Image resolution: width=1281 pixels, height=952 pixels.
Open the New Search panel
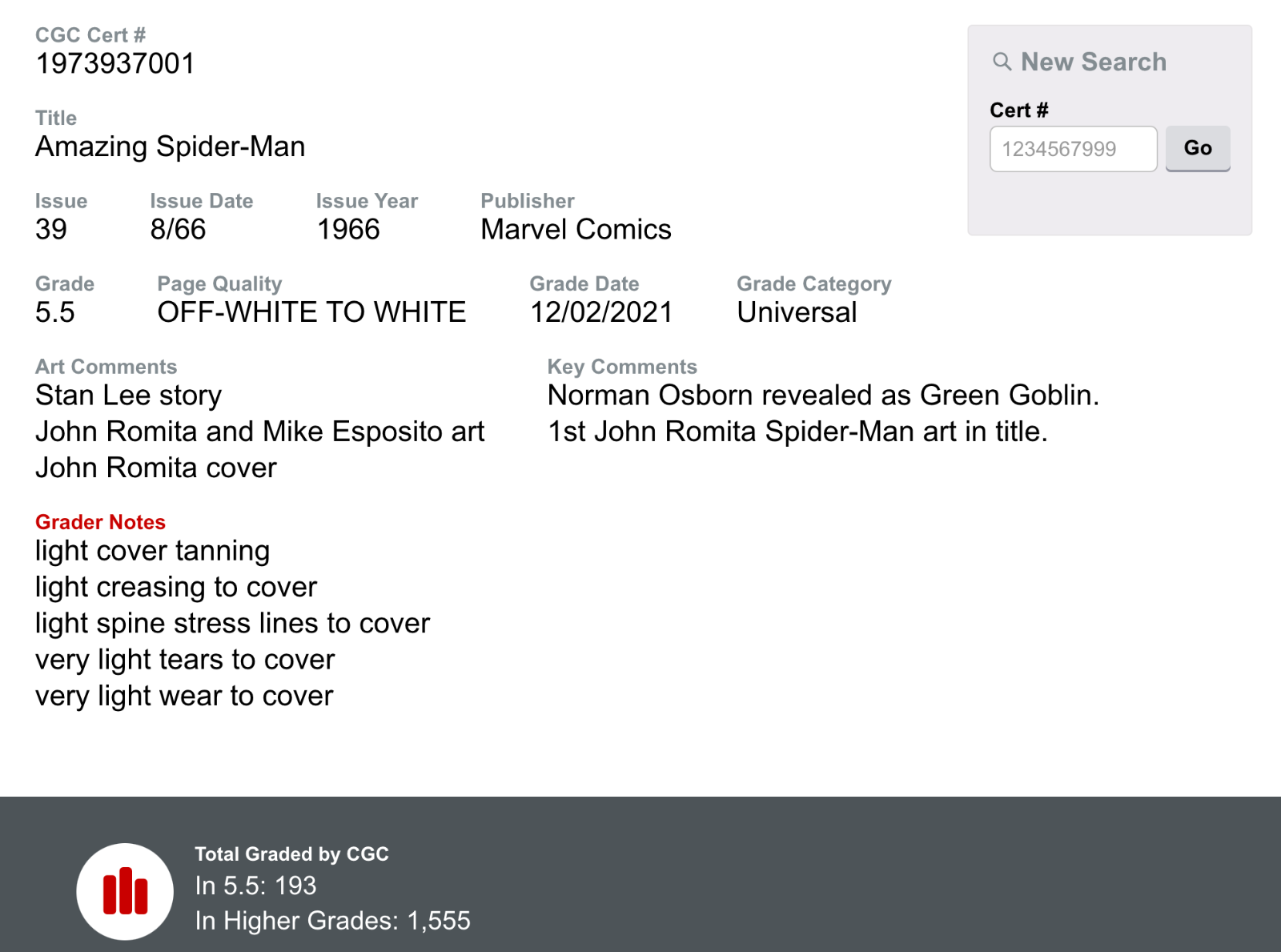[x=1093, y=62]
